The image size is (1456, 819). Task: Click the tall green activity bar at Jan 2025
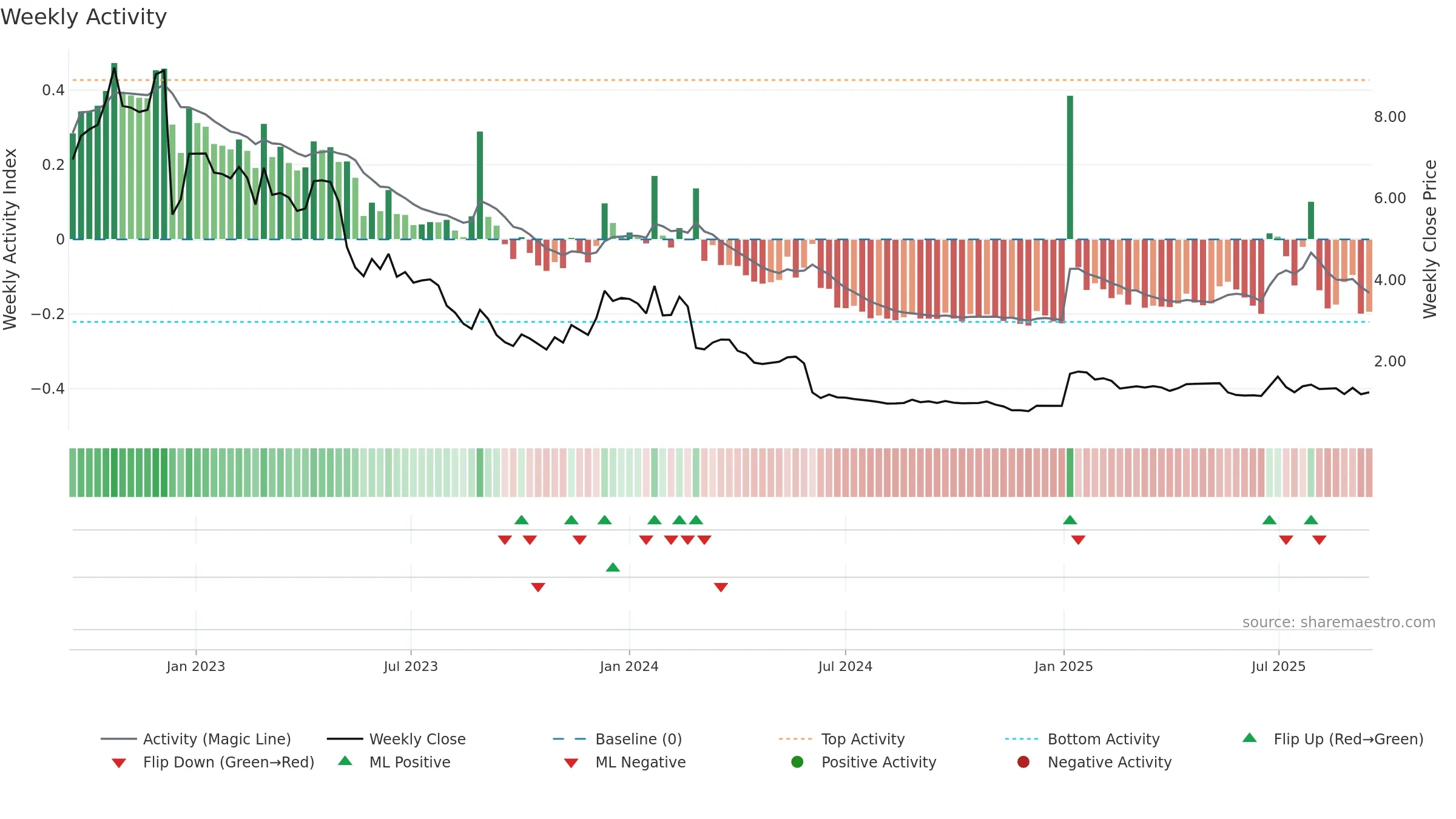[1070, 167]
